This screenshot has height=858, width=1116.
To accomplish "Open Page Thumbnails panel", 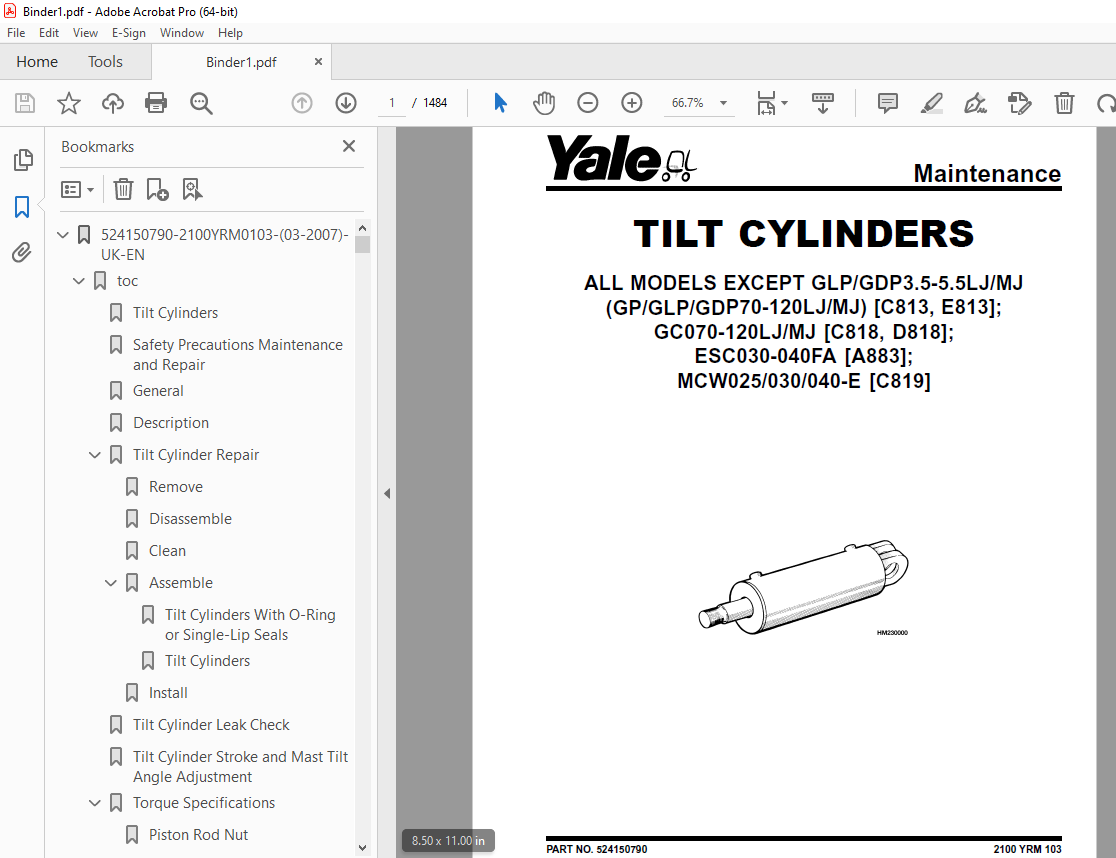I will 23,160.
